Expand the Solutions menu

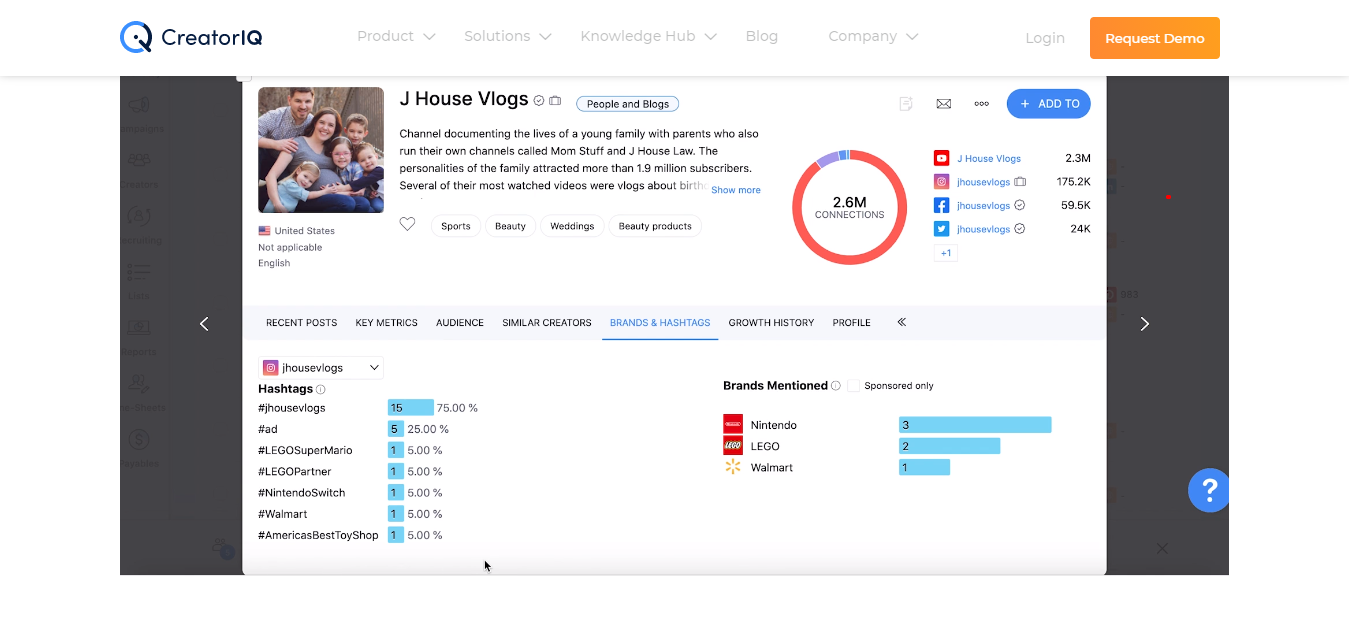tap(508, 36)
